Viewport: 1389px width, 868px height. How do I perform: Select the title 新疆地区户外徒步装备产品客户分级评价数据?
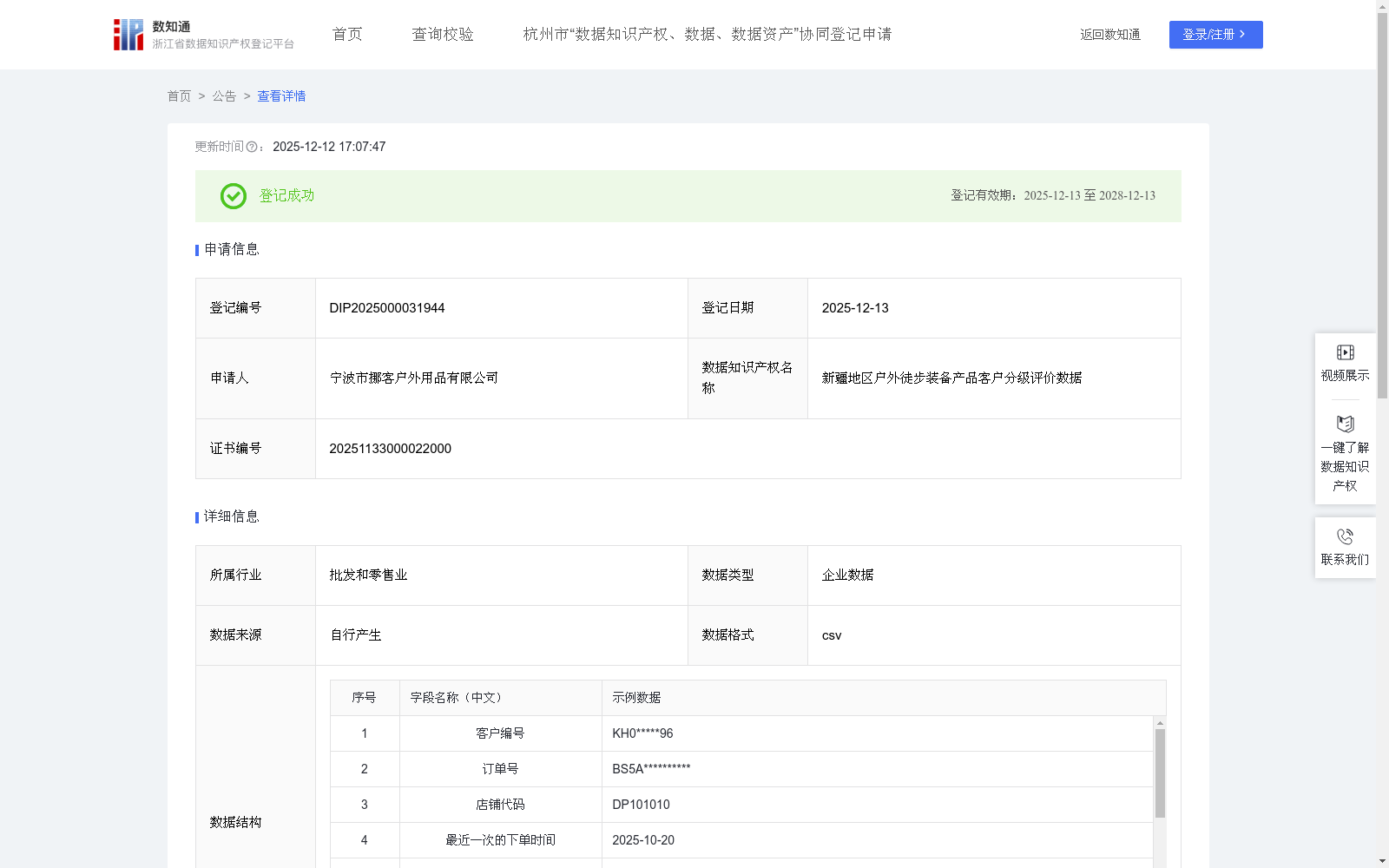click(951, 378)
